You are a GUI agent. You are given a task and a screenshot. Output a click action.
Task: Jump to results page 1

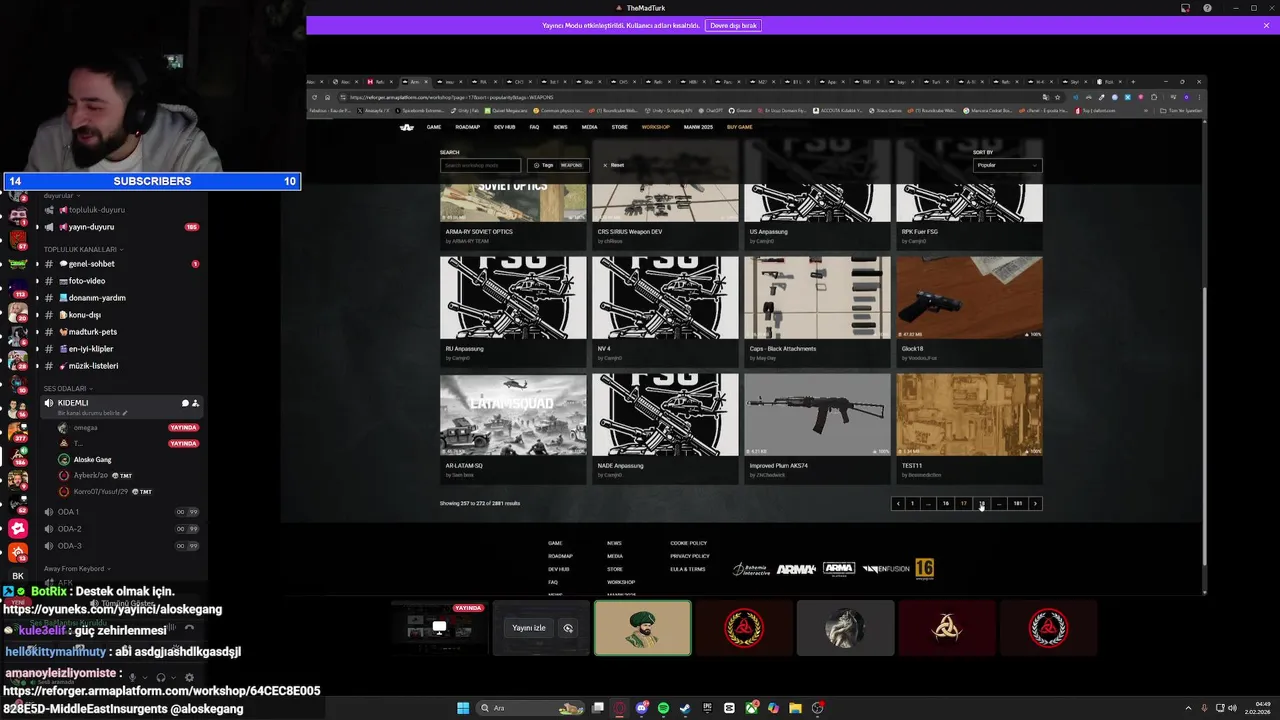912,503
